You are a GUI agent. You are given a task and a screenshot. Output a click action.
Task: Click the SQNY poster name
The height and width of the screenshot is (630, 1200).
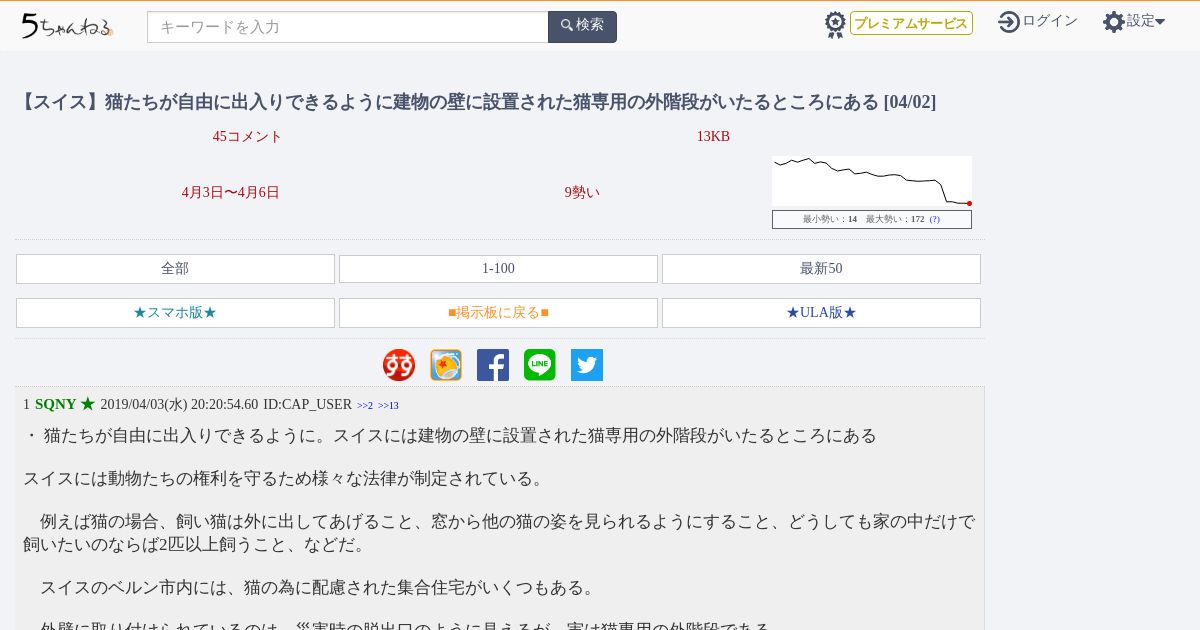click(56, 404)
